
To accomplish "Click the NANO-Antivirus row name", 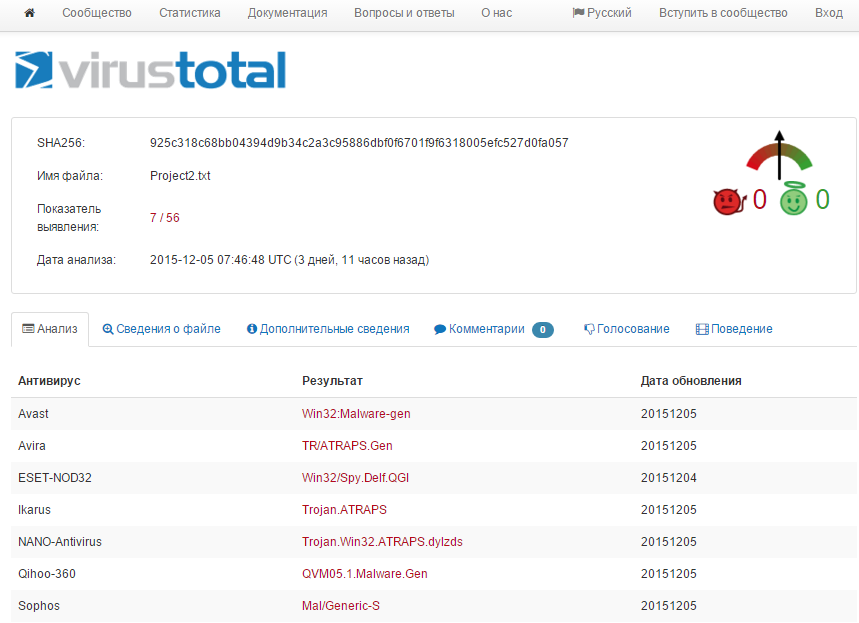I will (60, 542).
